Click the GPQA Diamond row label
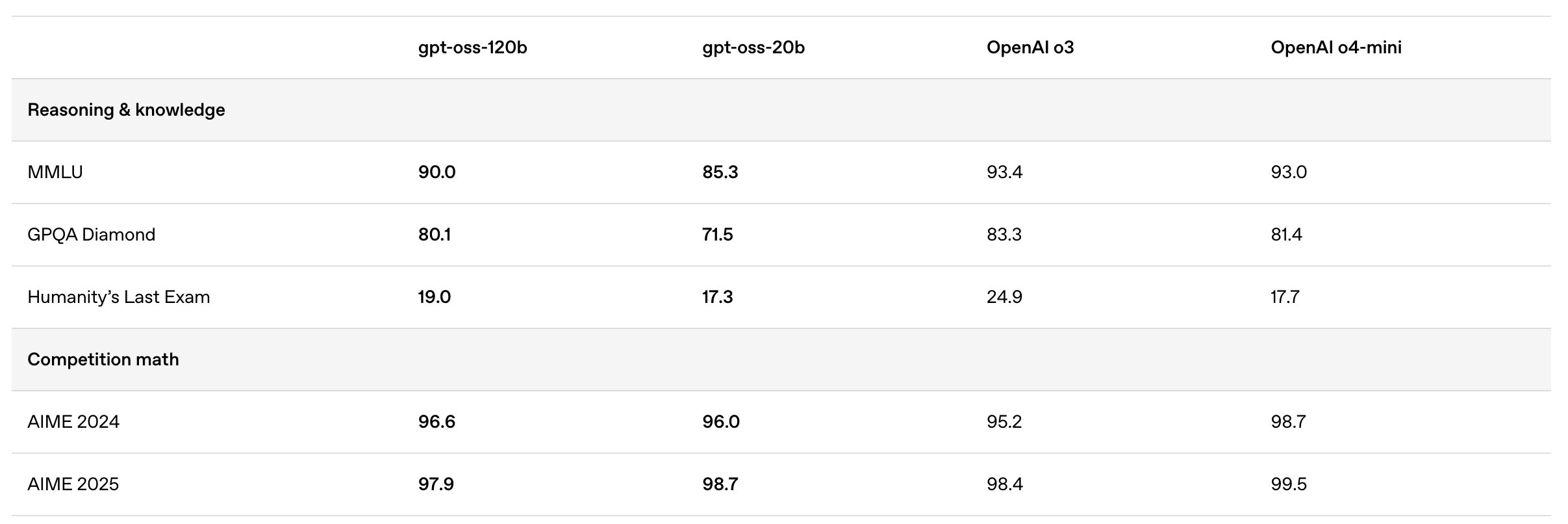Screen dimensions: 1568x524 pyautogui.click(x=92, y=235)
